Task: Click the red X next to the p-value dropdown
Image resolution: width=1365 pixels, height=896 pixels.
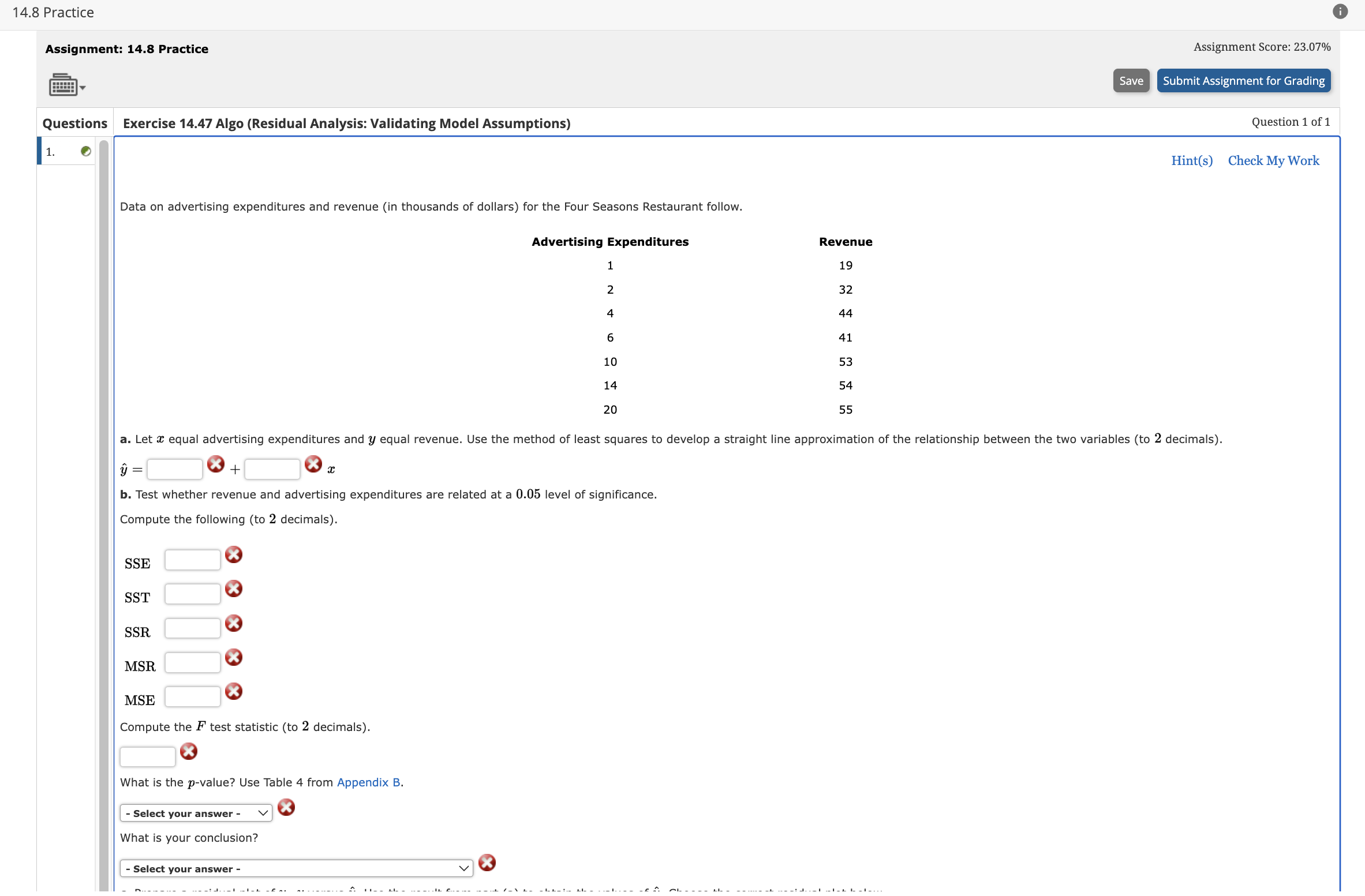Action: click(x=286, y=808)
